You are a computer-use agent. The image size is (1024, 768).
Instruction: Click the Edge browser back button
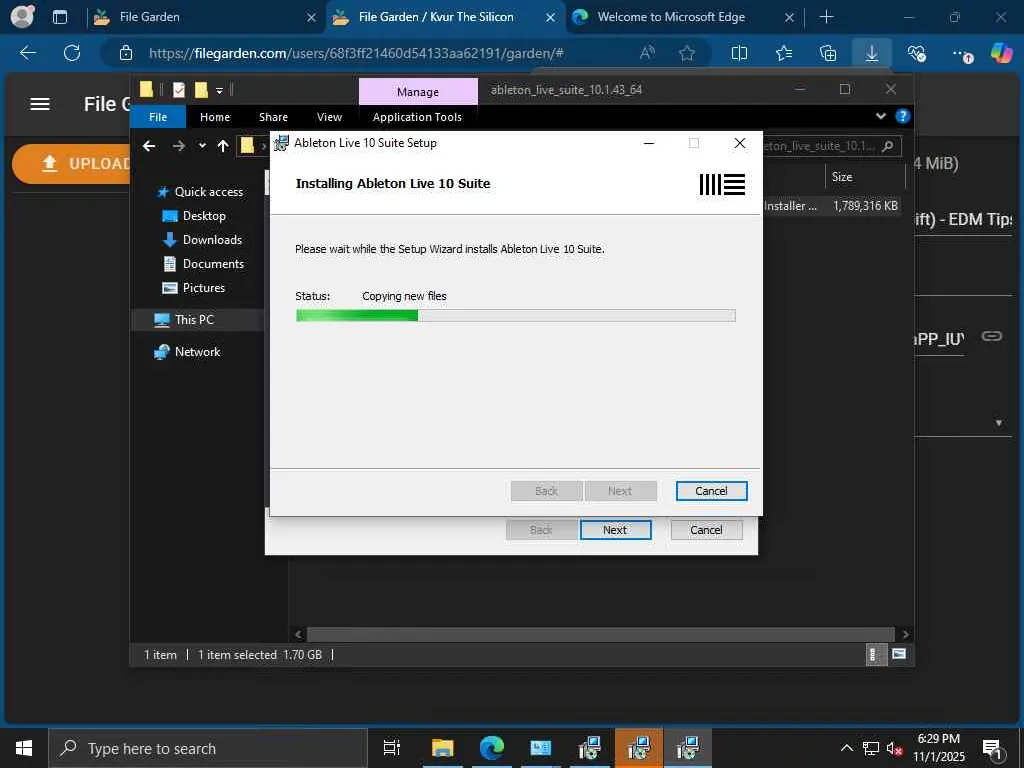pyautogui.click(x=28, y=53)
